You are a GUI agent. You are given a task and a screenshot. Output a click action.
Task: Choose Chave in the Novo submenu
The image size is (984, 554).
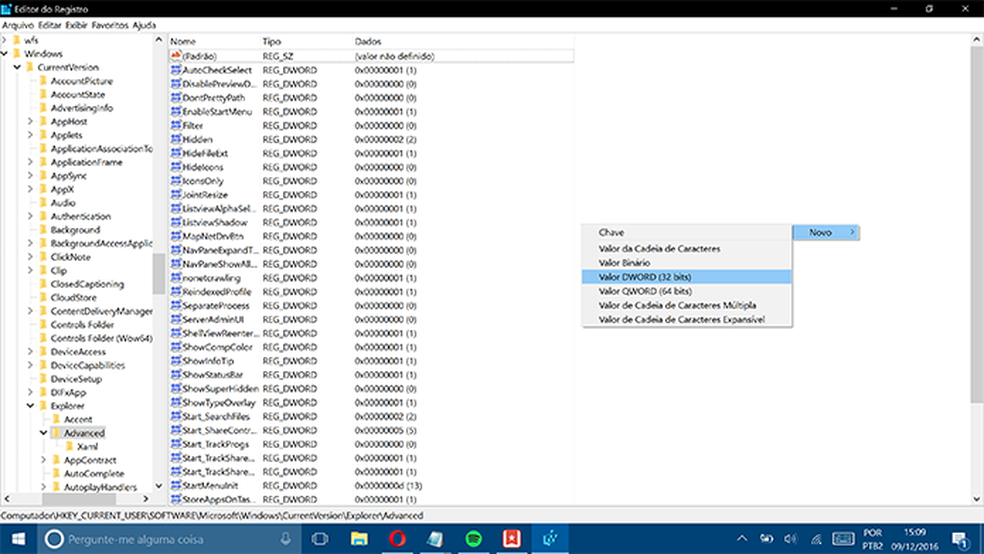click(x=687, y=232)
